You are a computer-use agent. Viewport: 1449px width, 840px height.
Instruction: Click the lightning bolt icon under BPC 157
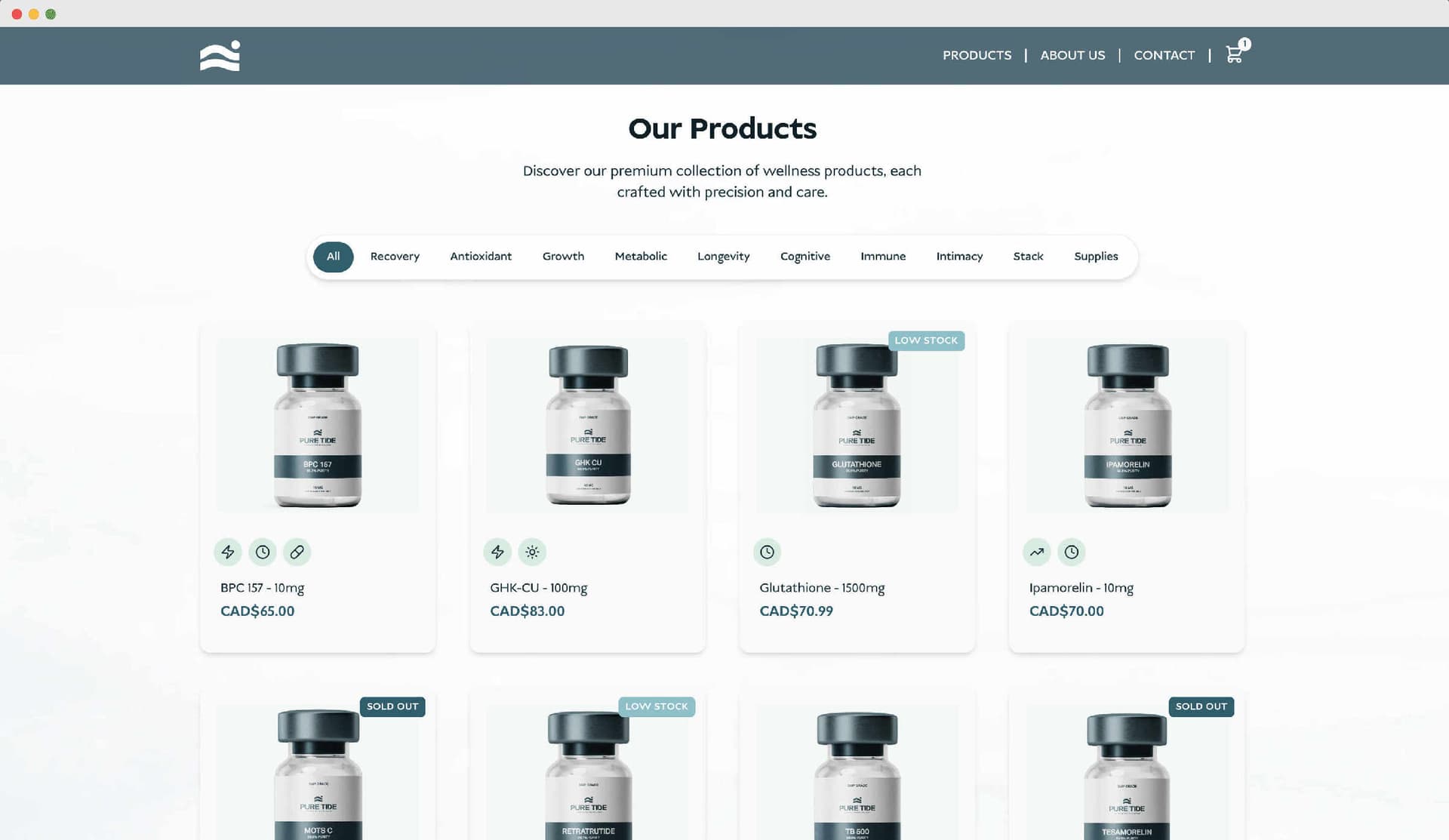pyautogui.click(x=228, y=552)
